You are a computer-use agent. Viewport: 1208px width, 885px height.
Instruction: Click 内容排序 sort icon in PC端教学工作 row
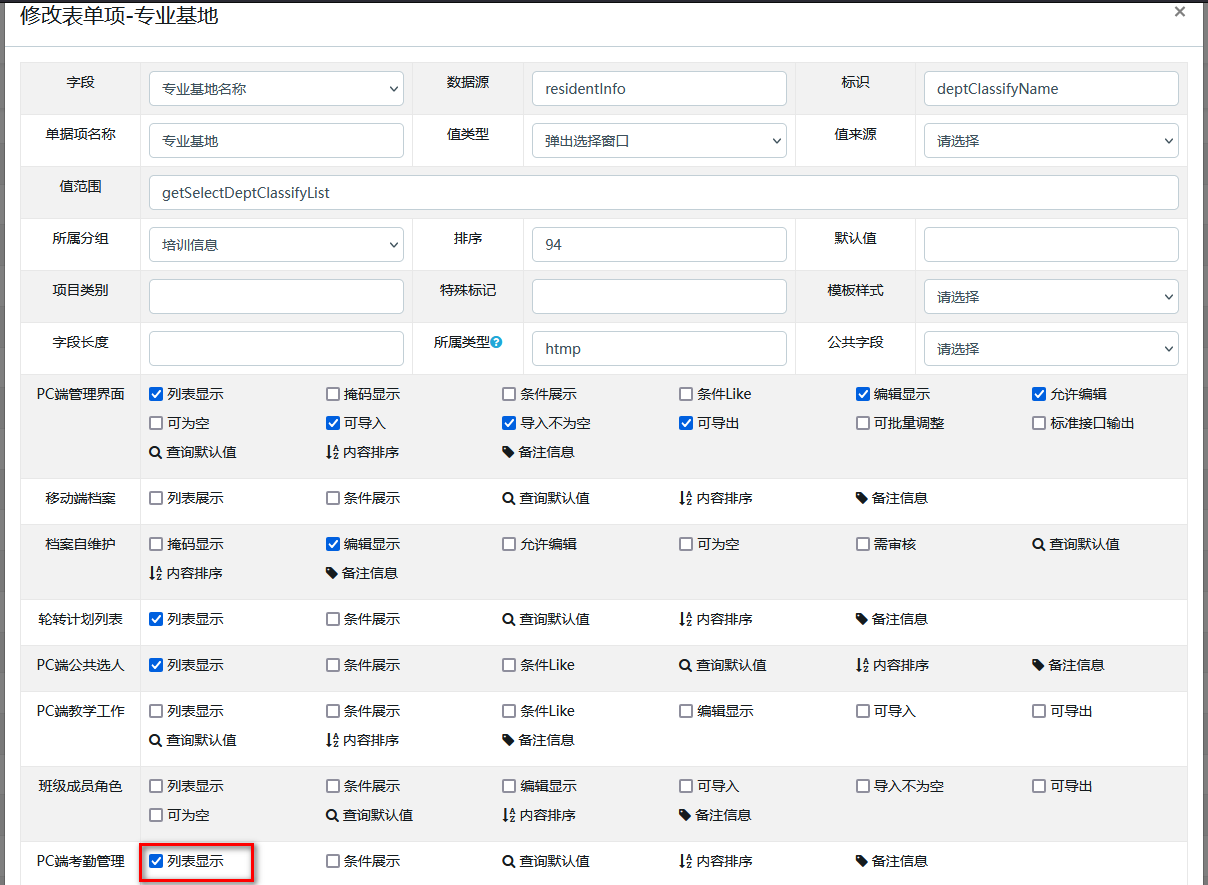332,740
